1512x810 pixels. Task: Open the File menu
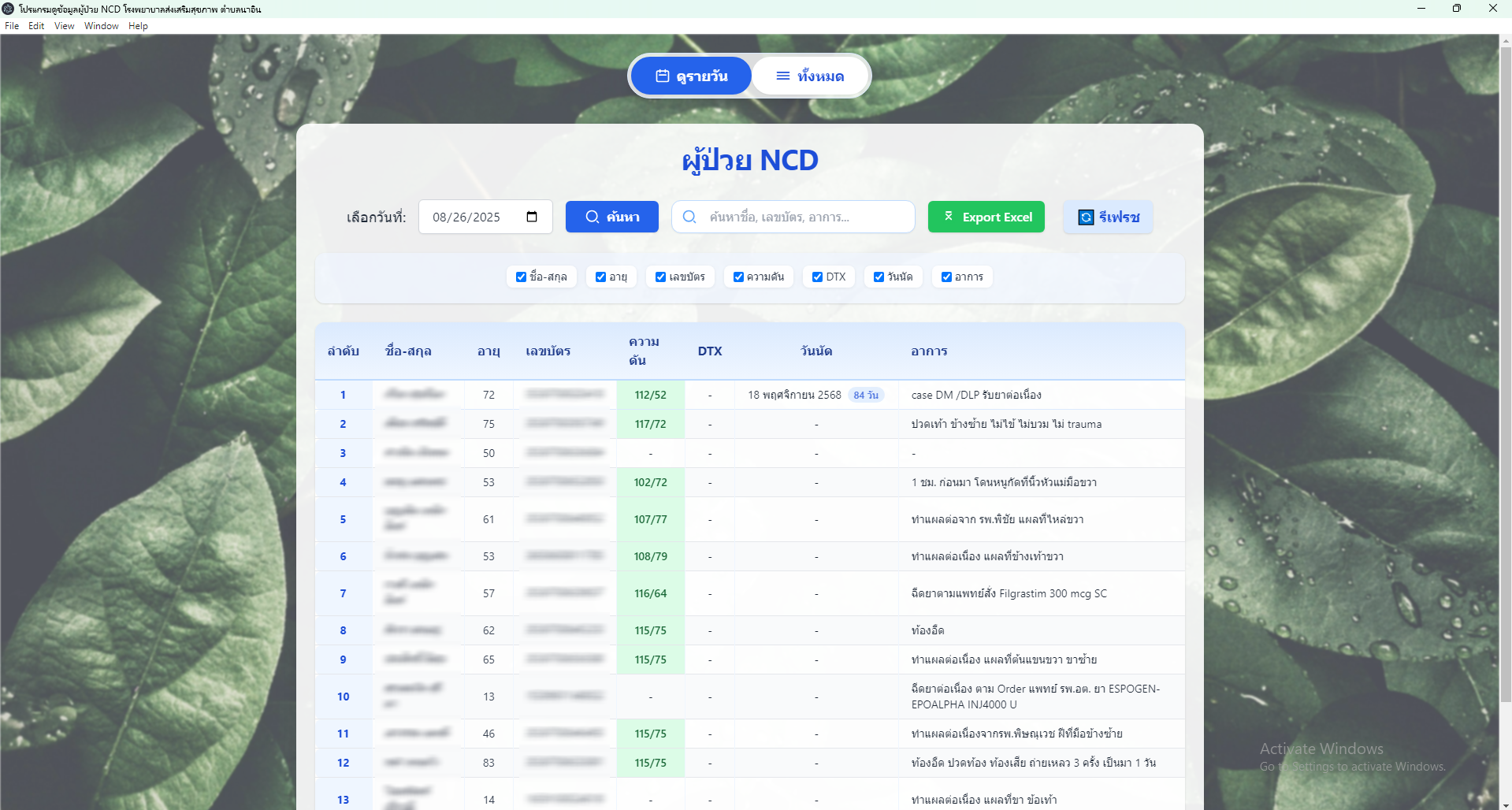click(x=12, y=26)
